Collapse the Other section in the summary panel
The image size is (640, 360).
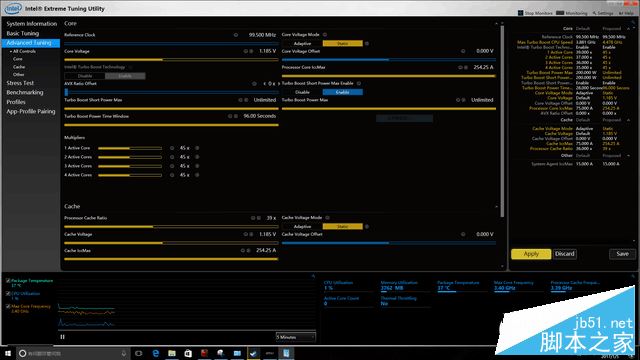tap(628, 156)
